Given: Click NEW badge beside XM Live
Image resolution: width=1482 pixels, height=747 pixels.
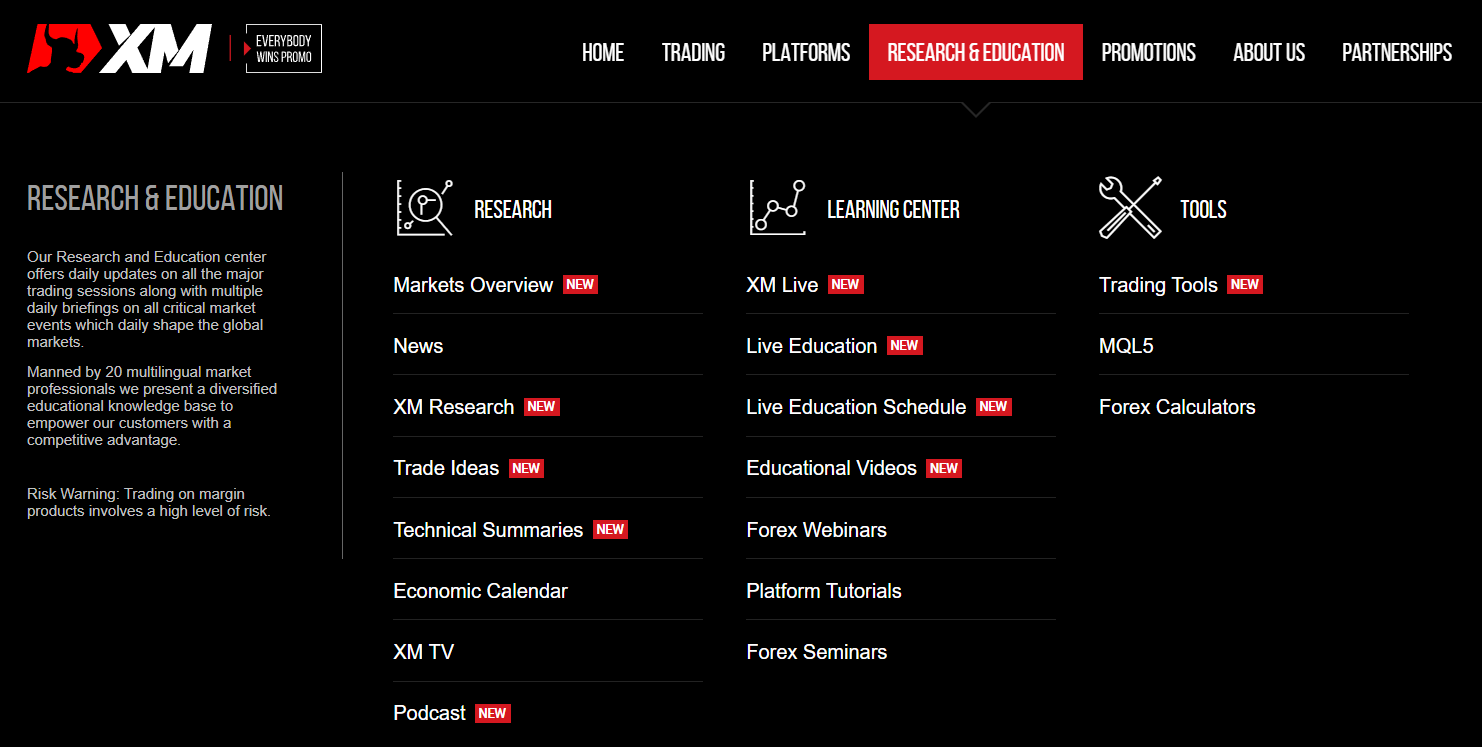Looking at the screenshot, I should point(845,285).
